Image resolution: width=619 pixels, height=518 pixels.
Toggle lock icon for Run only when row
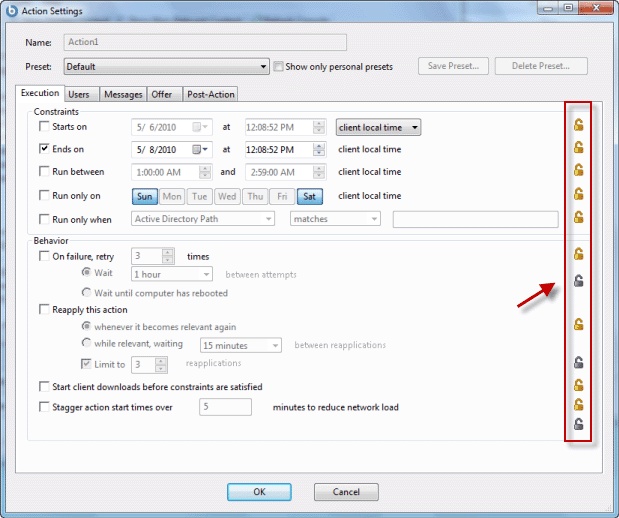pos(578,217)
